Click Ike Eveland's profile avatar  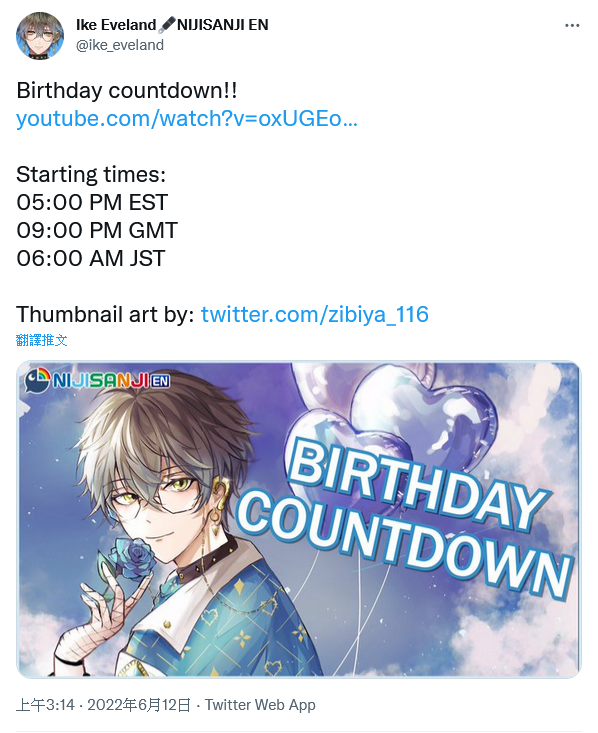pyautogui.click(x=40, y=36)
